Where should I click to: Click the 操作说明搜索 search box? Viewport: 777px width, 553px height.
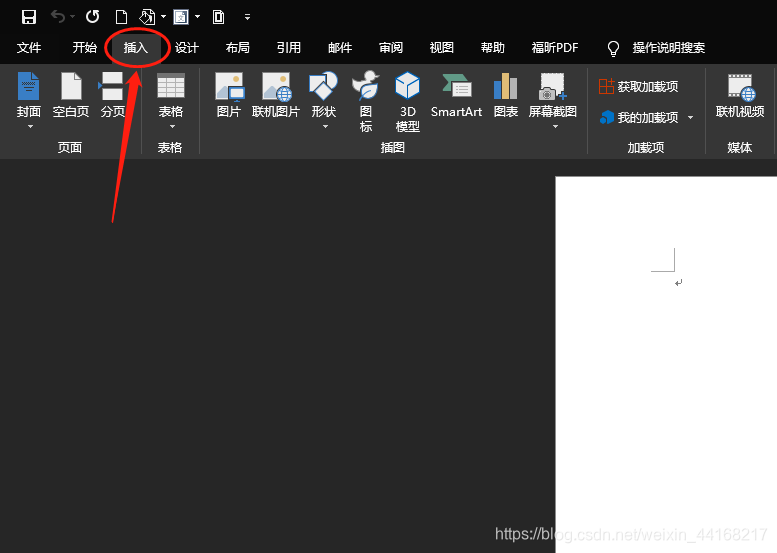tap(668, 48)
